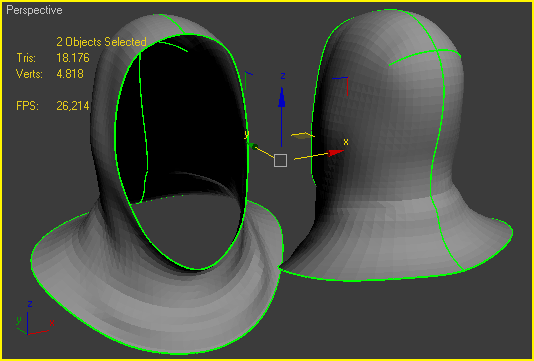The image size is (534, 361).
Task: Click the small pivot marker beside the left hood
Action: coord(248,80)
